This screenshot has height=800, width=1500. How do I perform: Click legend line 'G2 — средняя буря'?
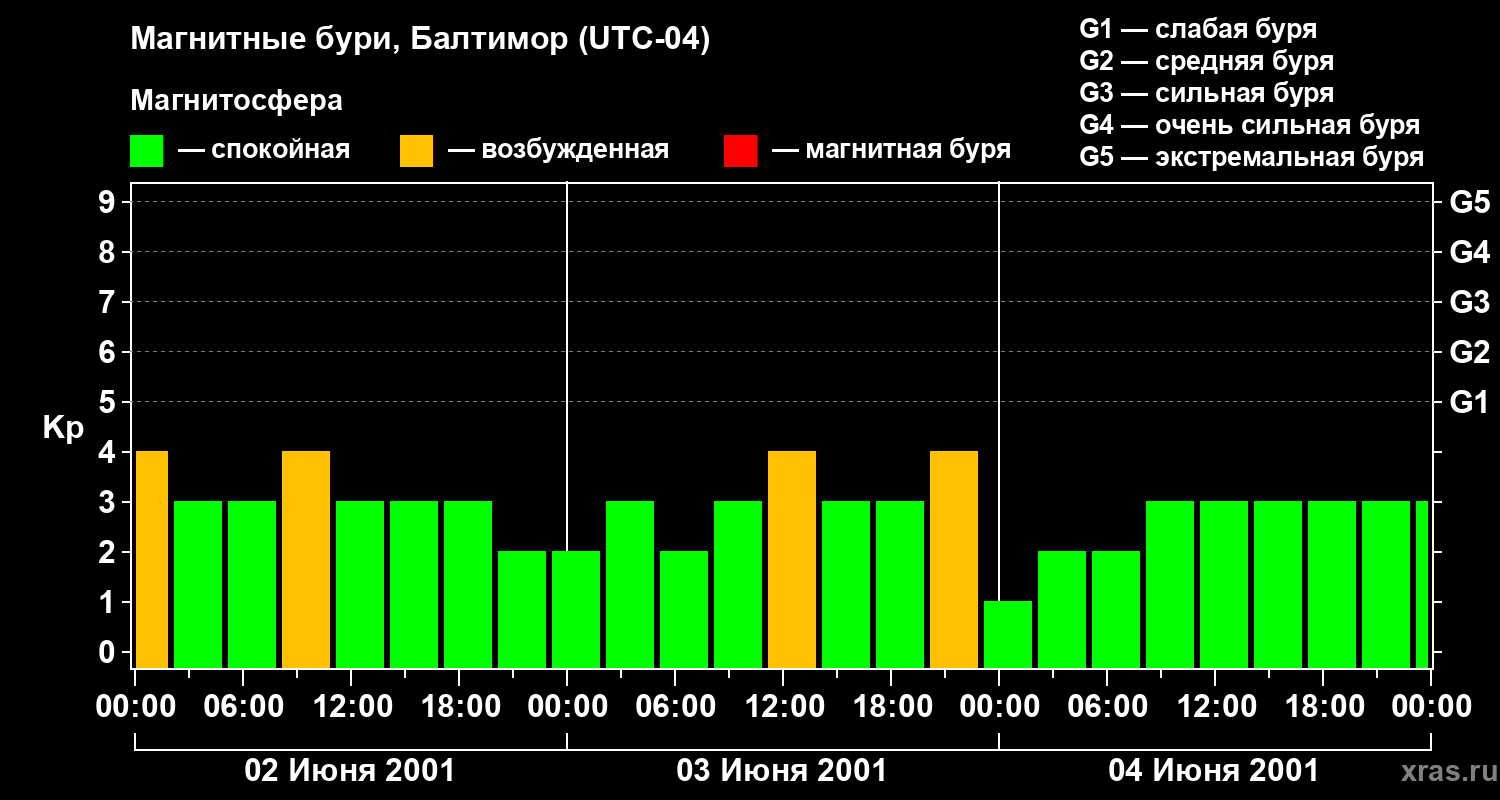pos(1206,61)
